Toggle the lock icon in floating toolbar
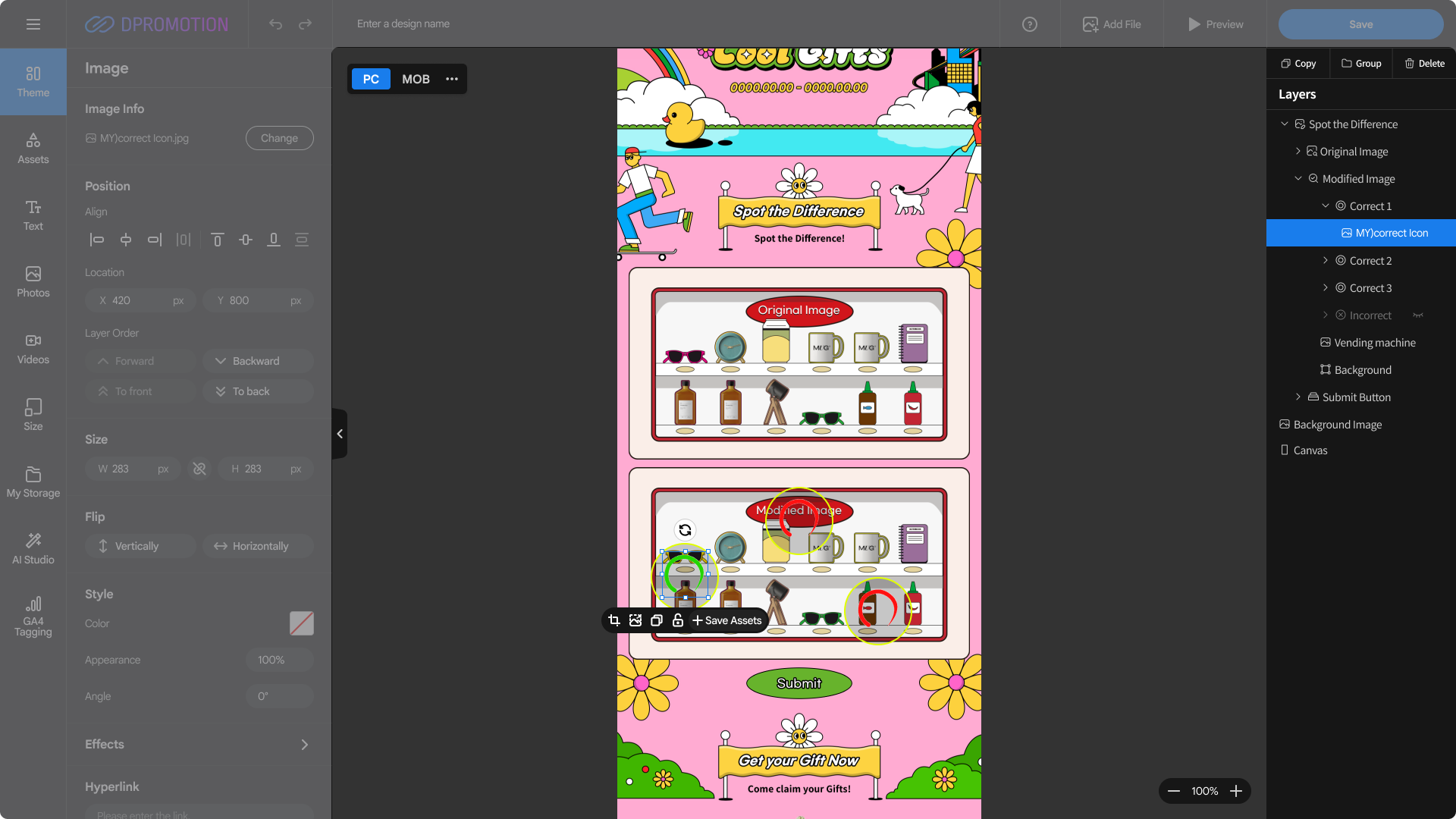The width and height of the screenshot is (1456, 819). point(678,620)
